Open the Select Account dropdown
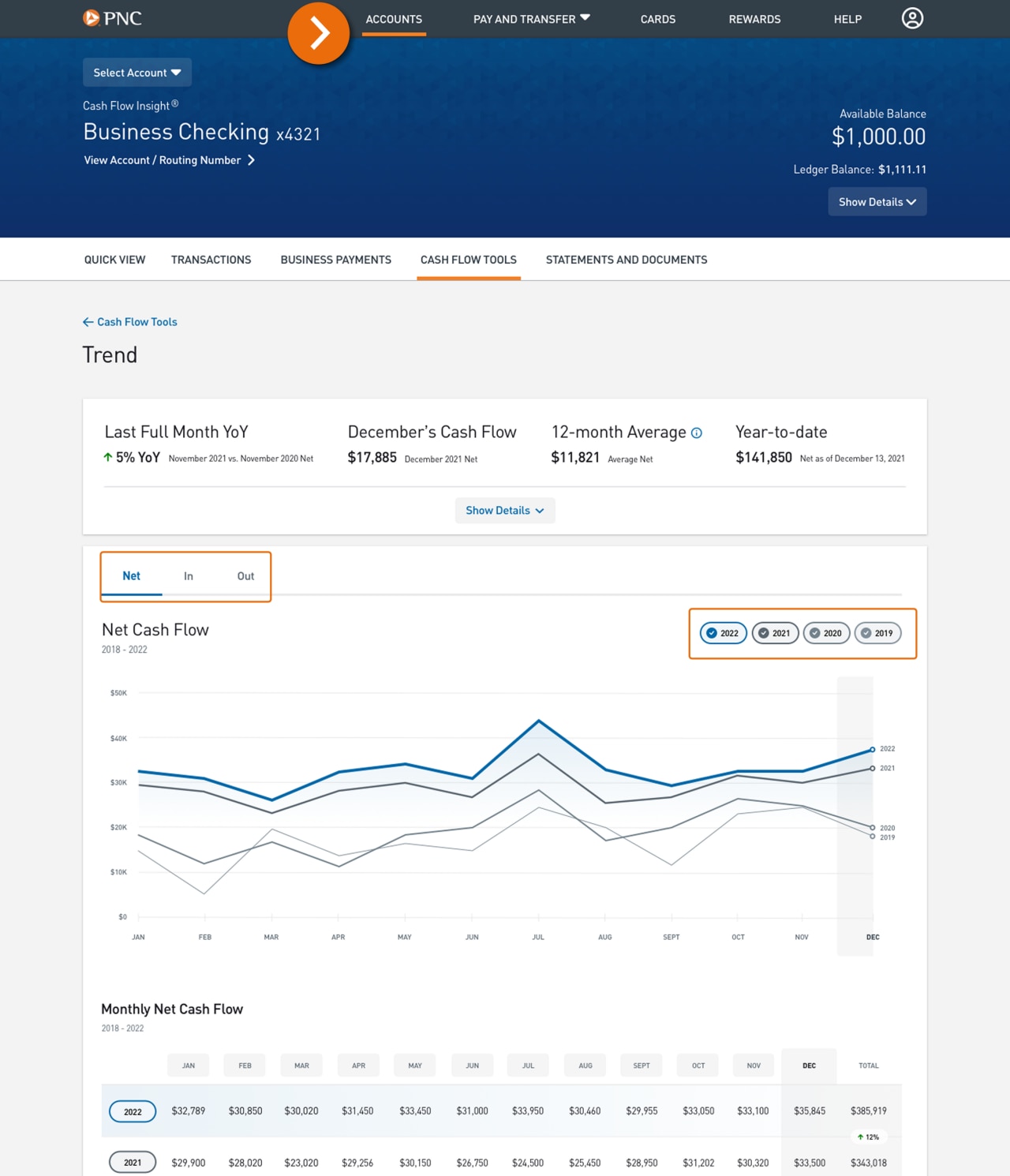The image size is (1010, 1176). click(x=137, y=72)
